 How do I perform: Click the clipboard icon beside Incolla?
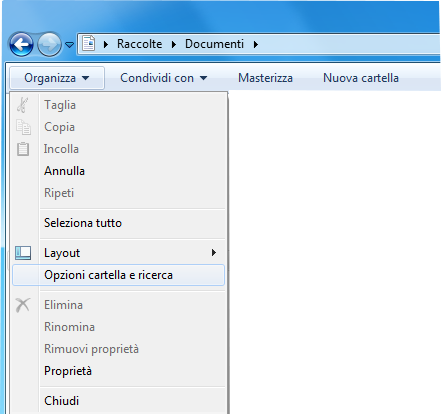[23, 149]
